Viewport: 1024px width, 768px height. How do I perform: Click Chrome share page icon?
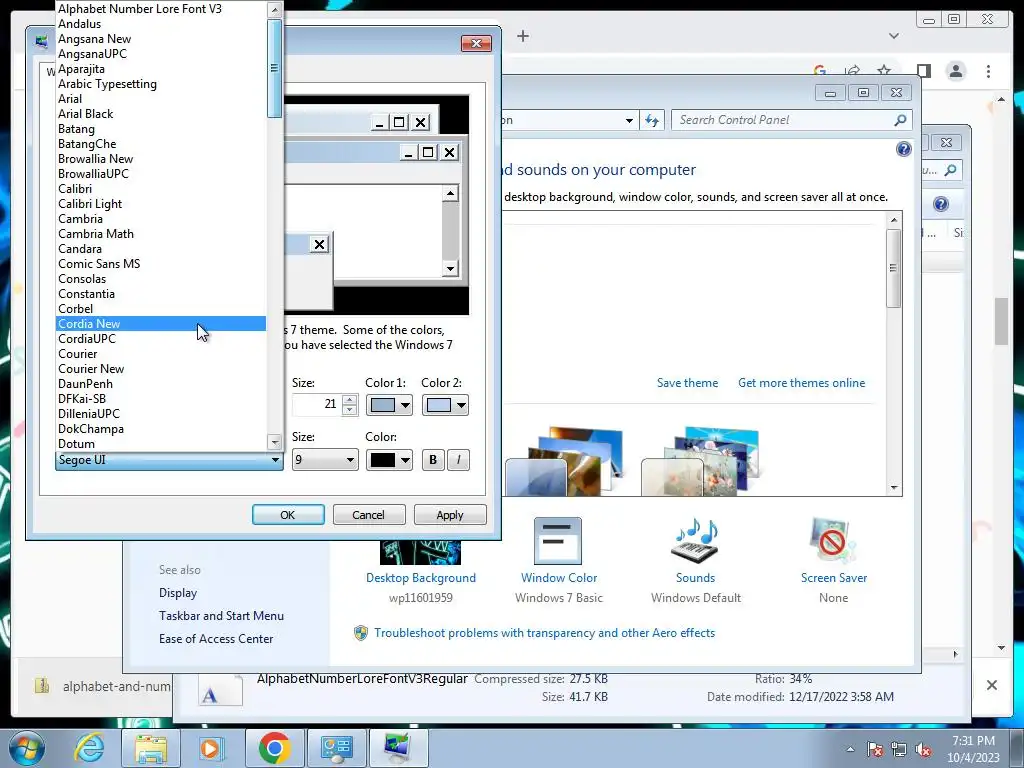[852, 70]
